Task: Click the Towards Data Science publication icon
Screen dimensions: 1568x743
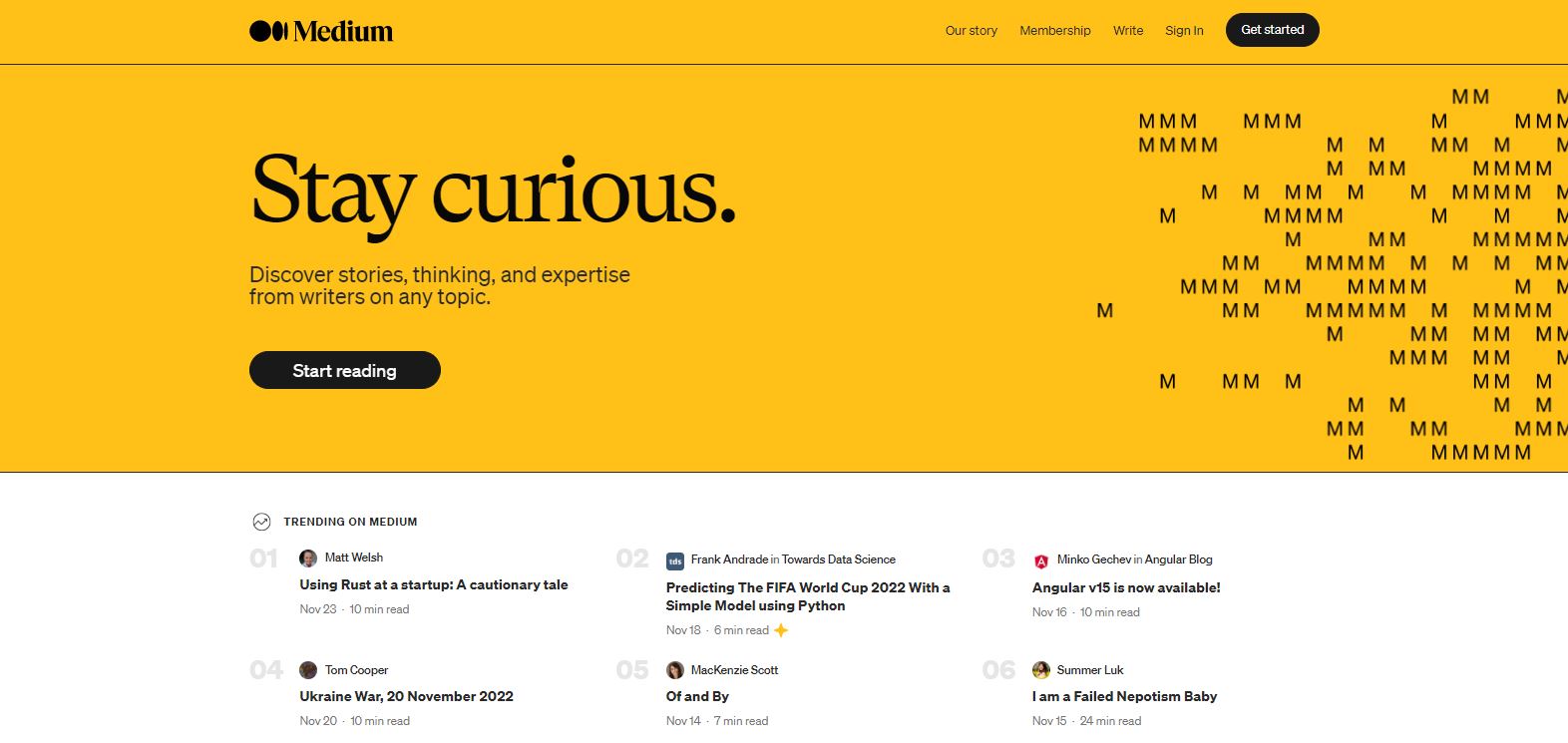Action: pos(675,560)
